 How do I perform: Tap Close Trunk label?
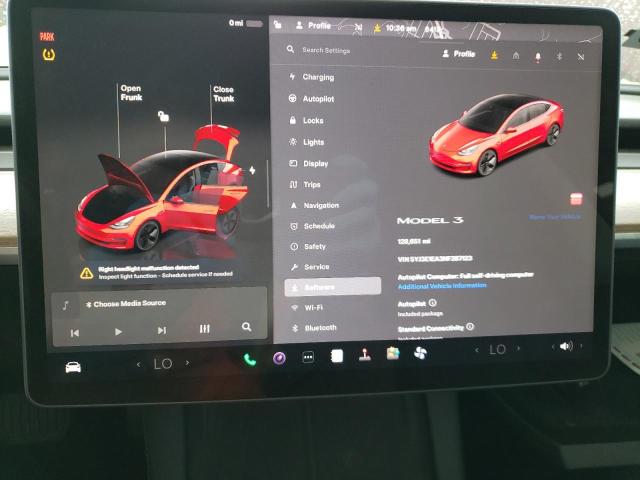(224, 93)
